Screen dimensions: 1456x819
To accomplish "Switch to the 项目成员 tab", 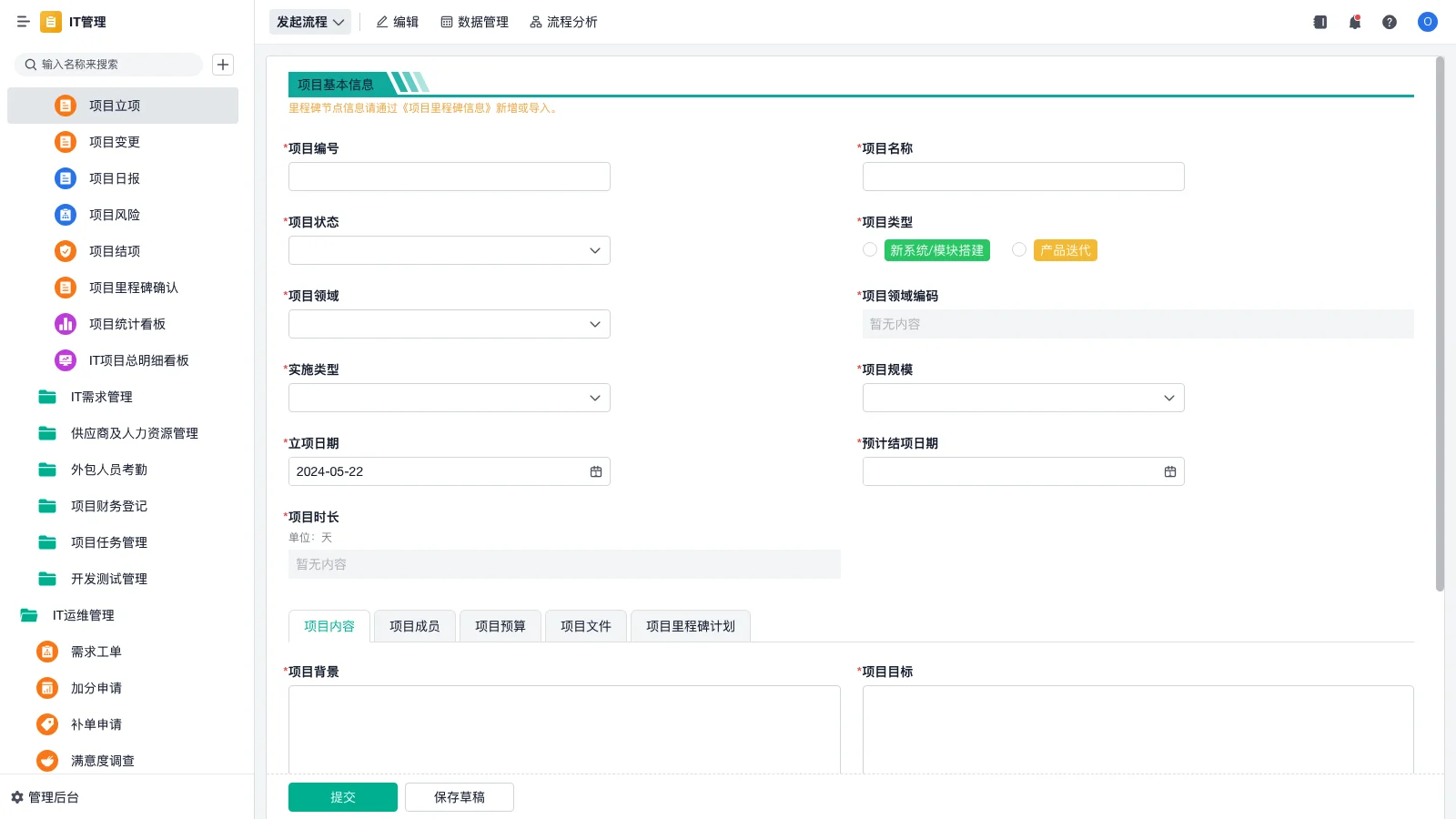I will click(x=415, y=626).
